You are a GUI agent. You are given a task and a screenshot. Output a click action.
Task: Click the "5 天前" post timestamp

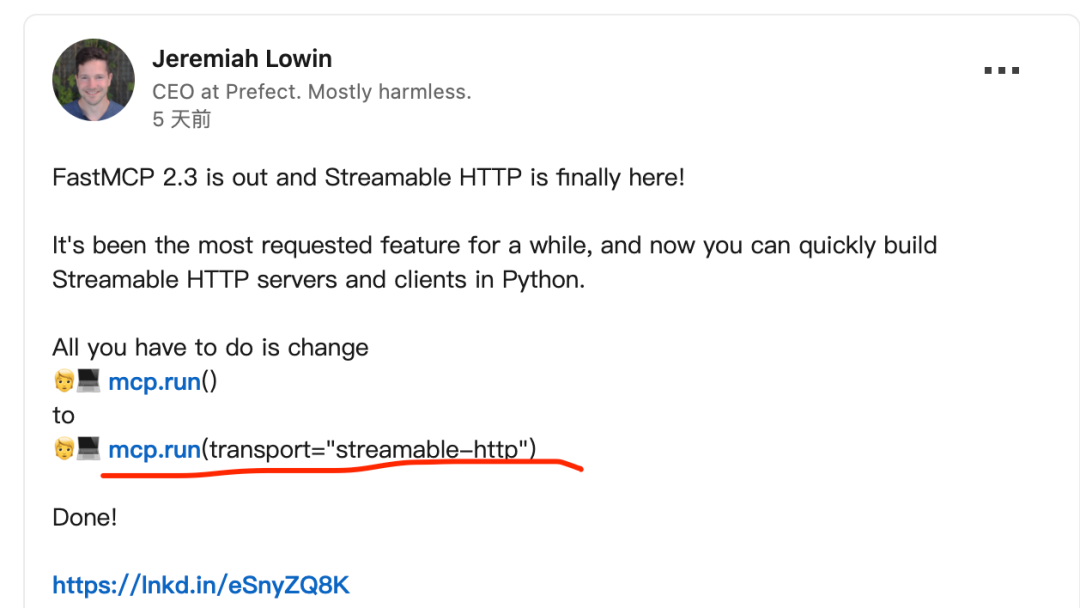tap(181, 120)
